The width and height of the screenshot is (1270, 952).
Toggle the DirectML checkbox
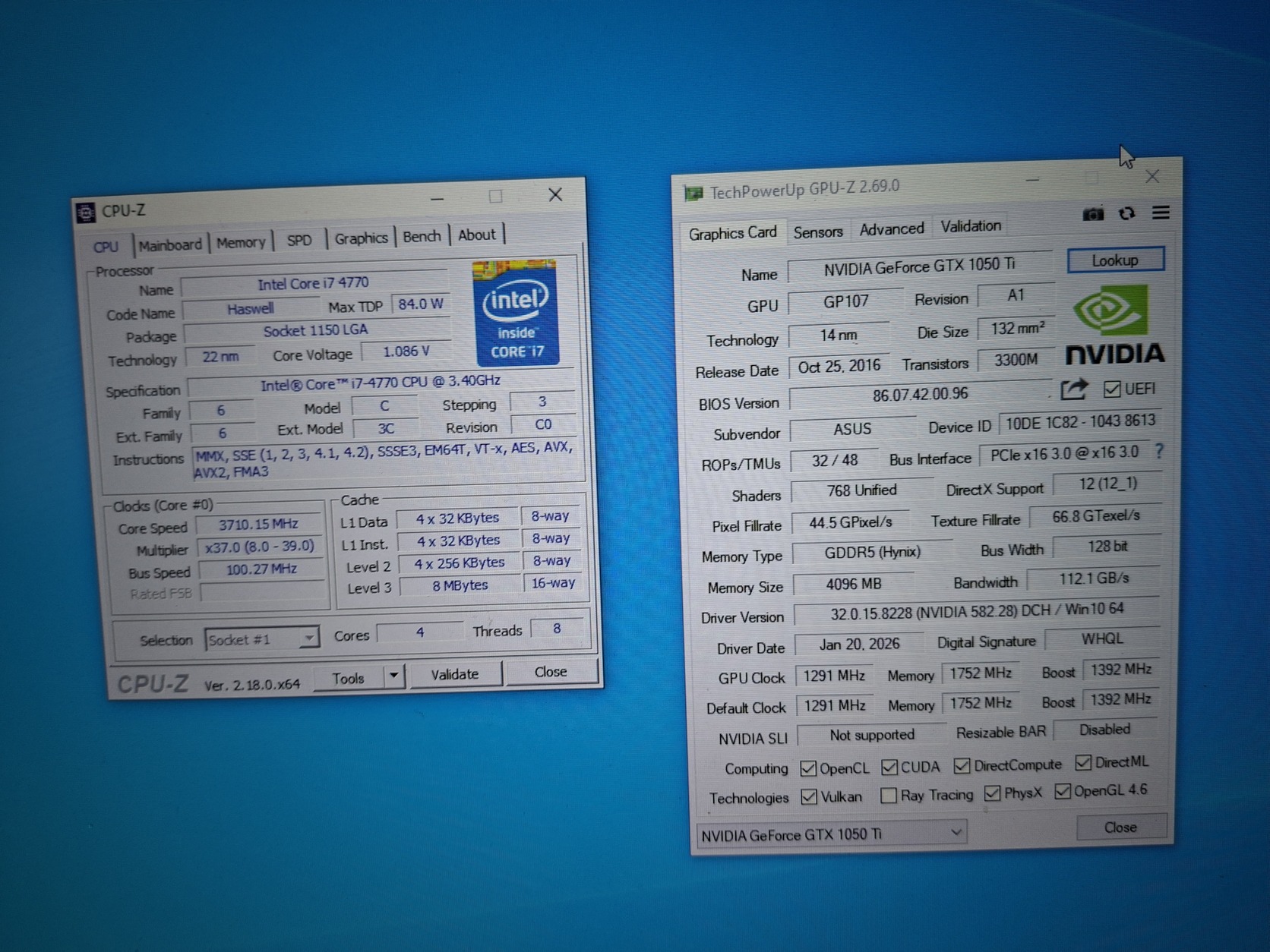pyautogui.click(x=1083, y=762)
